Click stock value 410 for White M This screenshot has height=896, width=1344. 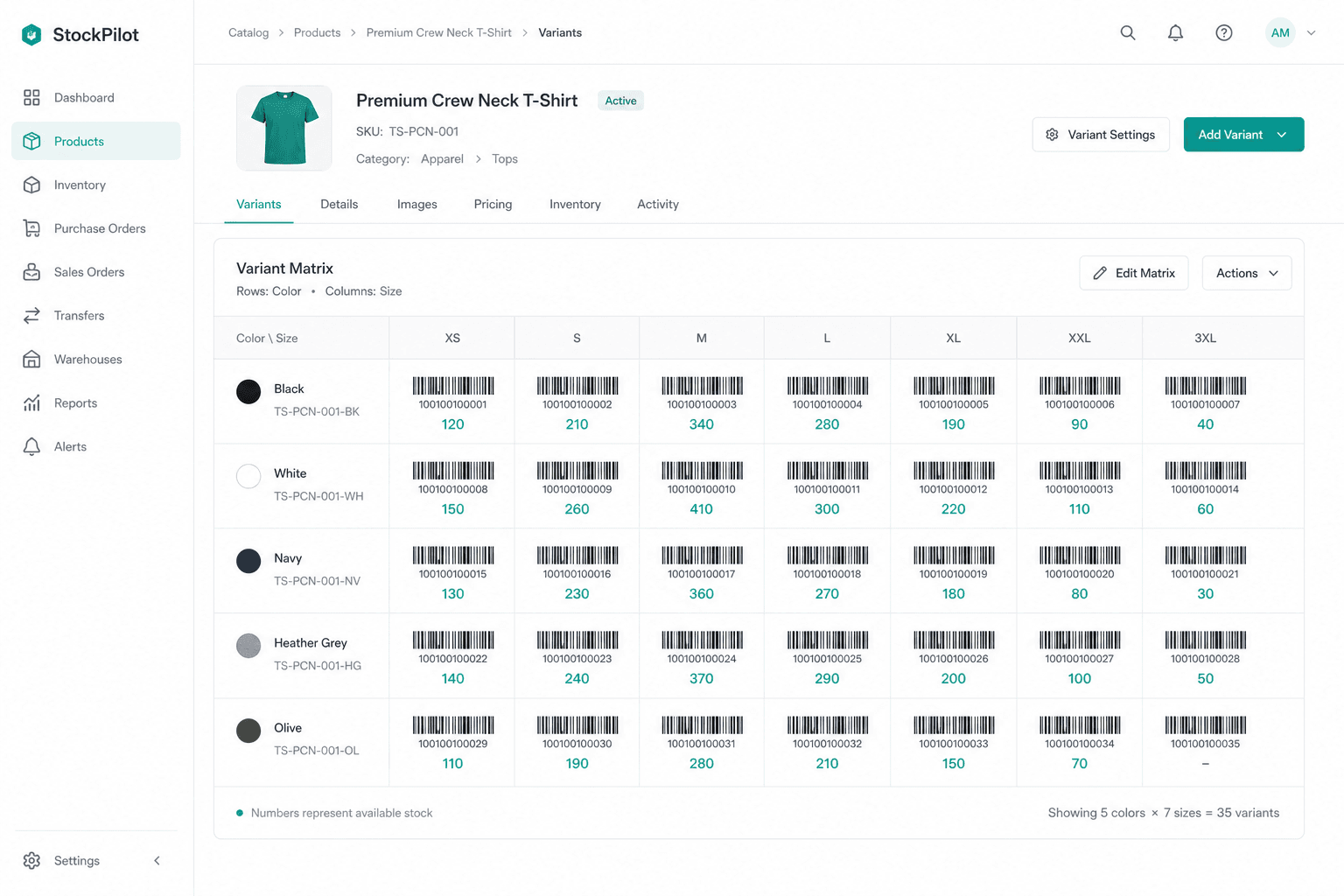tap(702, 509)
